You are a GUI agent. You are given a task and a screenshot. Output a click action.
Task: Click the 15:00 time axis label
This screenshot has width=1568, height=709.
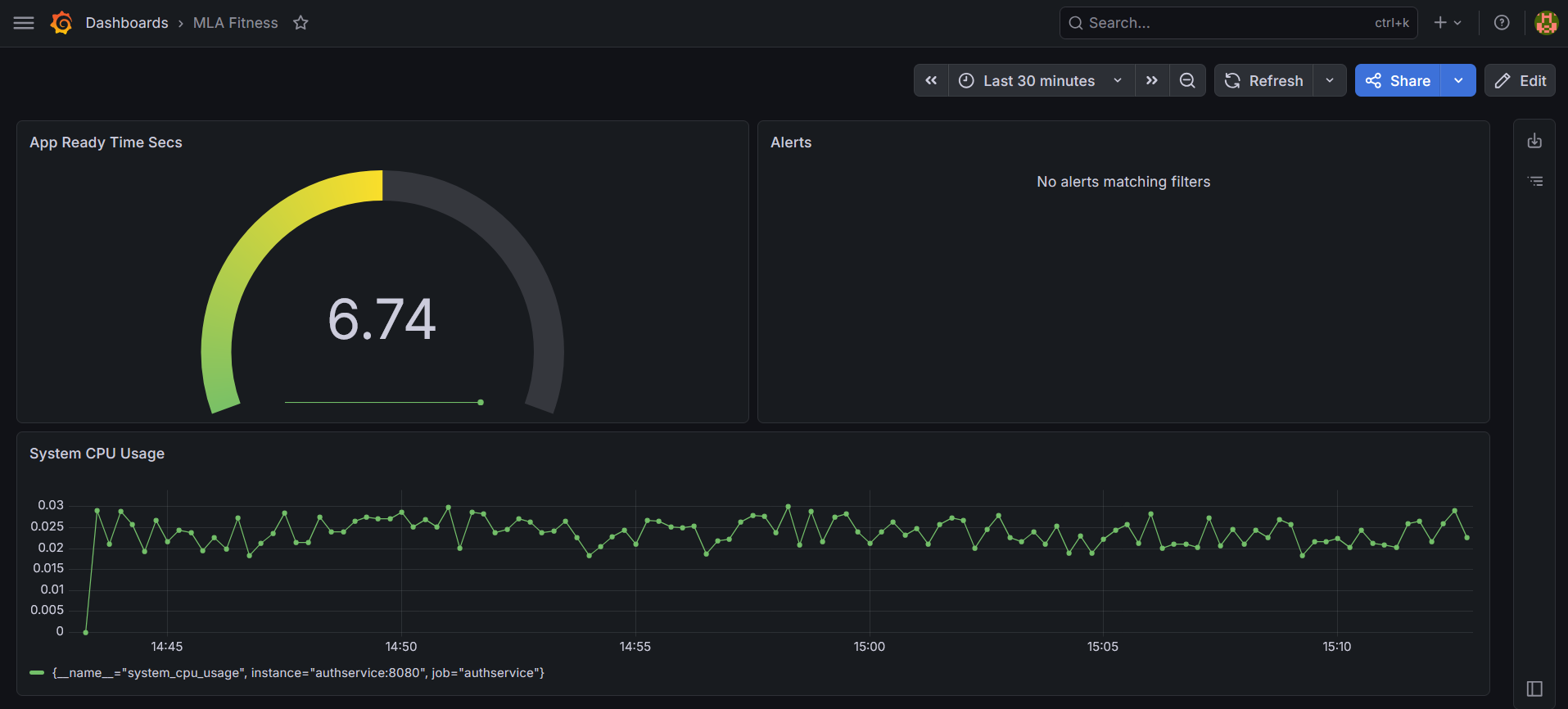(869, 647)
